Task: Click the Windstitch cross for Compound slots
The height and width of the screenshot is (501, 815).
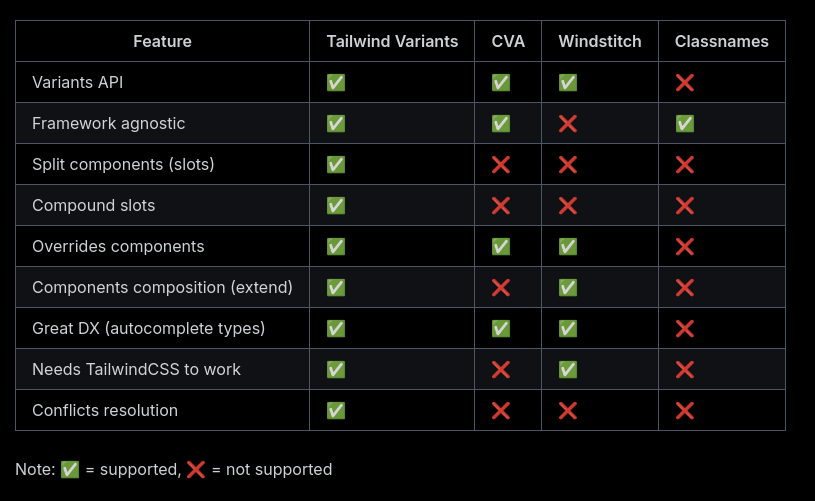Action: pyautogui.click(x=568, y=206)
